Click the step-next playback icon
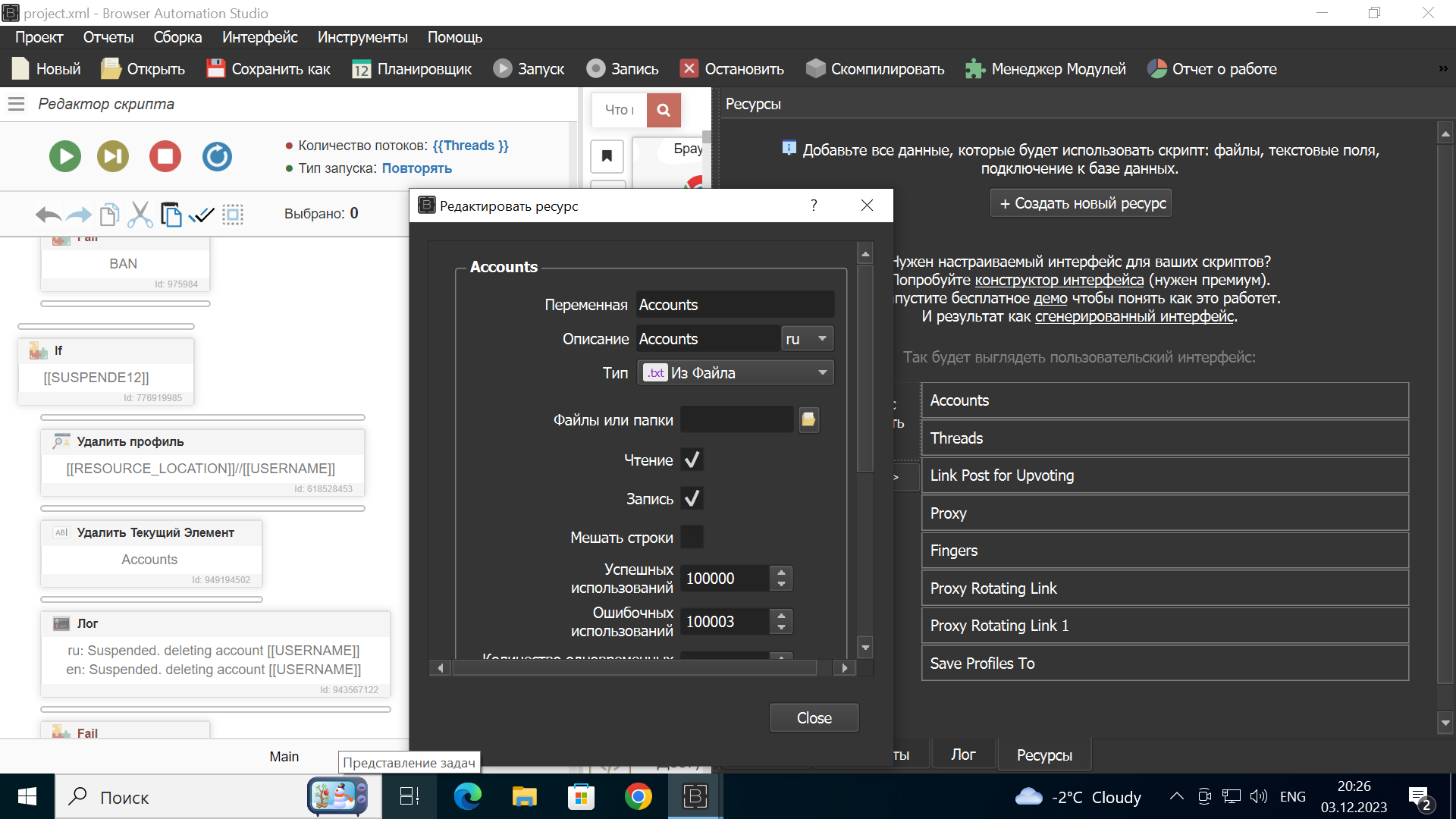Image resolution: width=1456 pixels, height=819 pixels. pos(113,157)
